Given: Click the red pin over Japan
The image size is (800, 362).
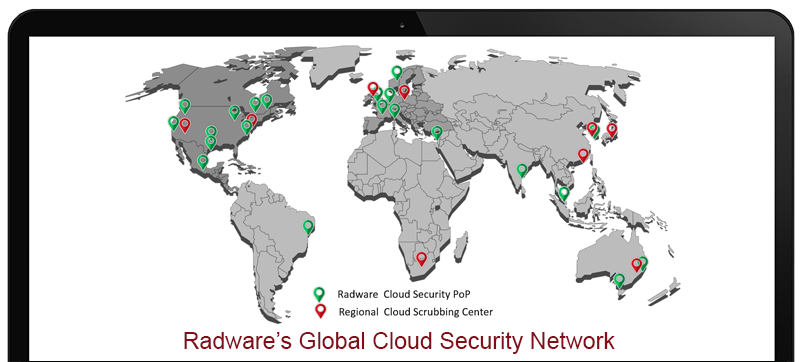Looking at the screenshot, I should point(612,131).
